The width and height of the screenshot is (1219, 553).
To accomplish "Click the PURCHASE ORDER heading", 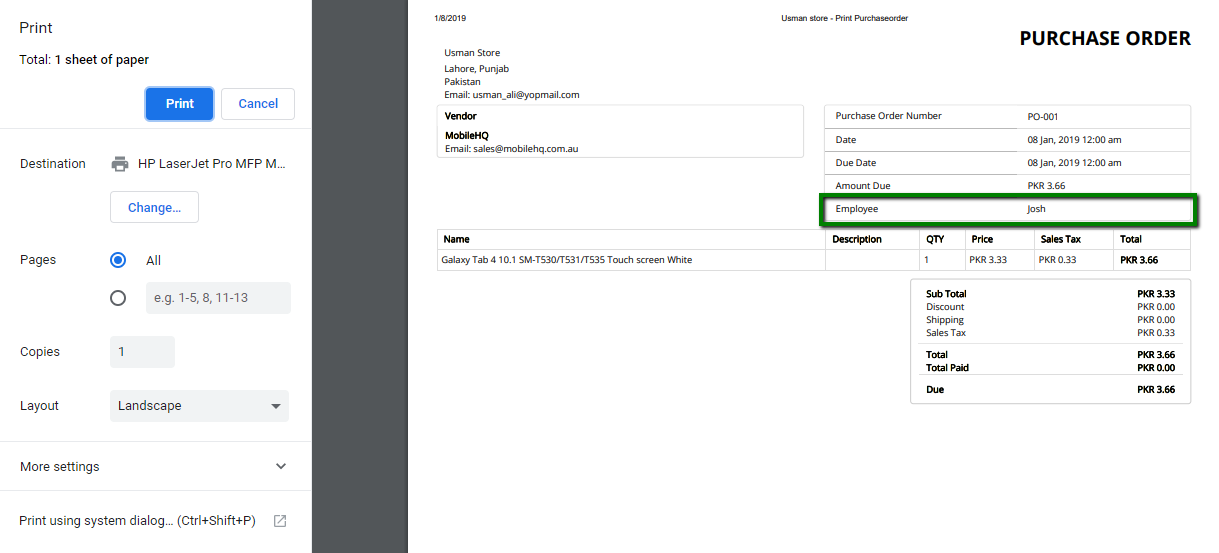I will click(1105, 39).
